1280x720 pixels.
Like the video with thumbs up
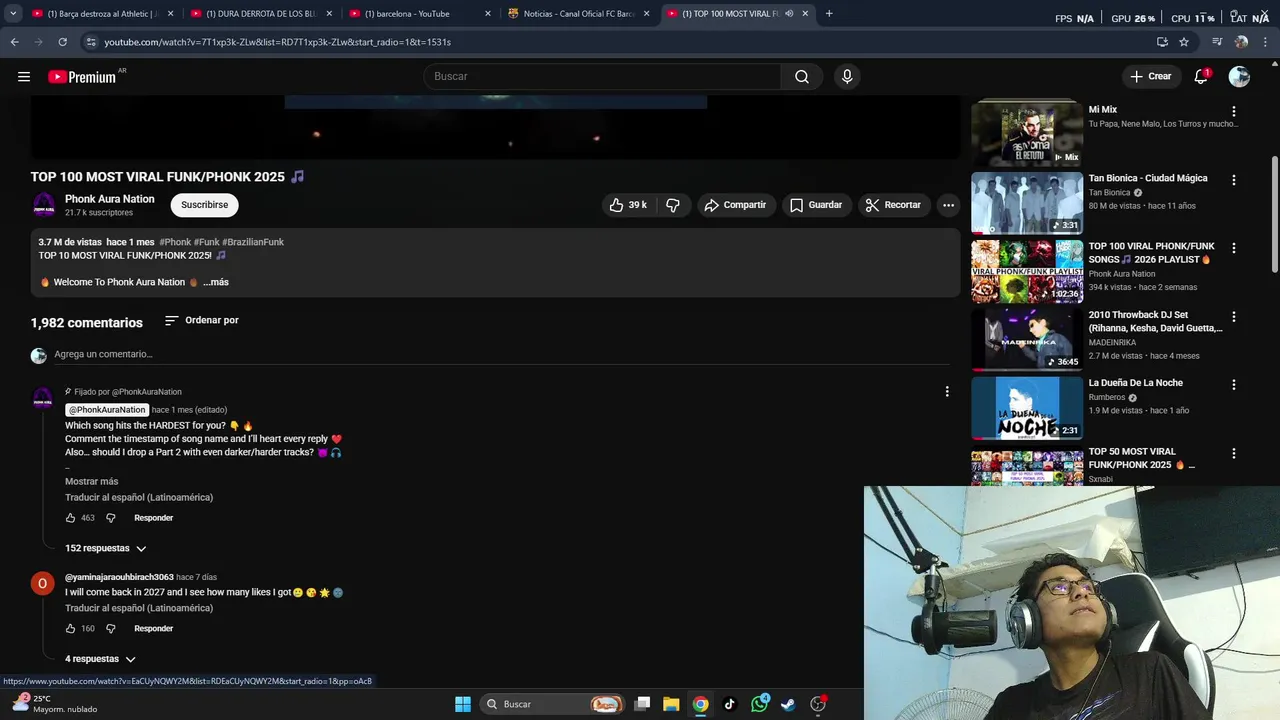628,205
